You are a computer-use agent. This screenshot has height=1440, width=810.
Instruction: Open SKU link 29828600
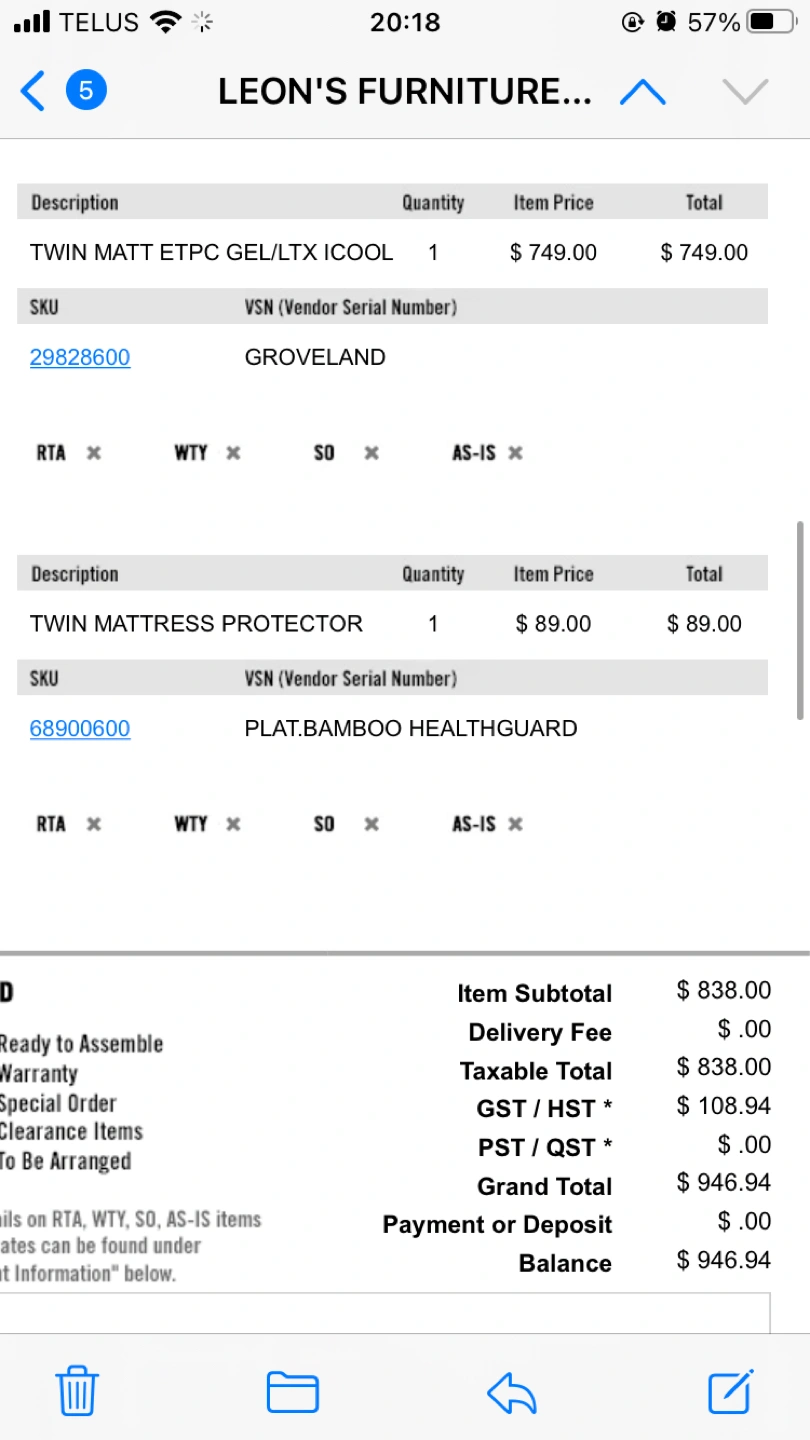[x=80, y=357]
